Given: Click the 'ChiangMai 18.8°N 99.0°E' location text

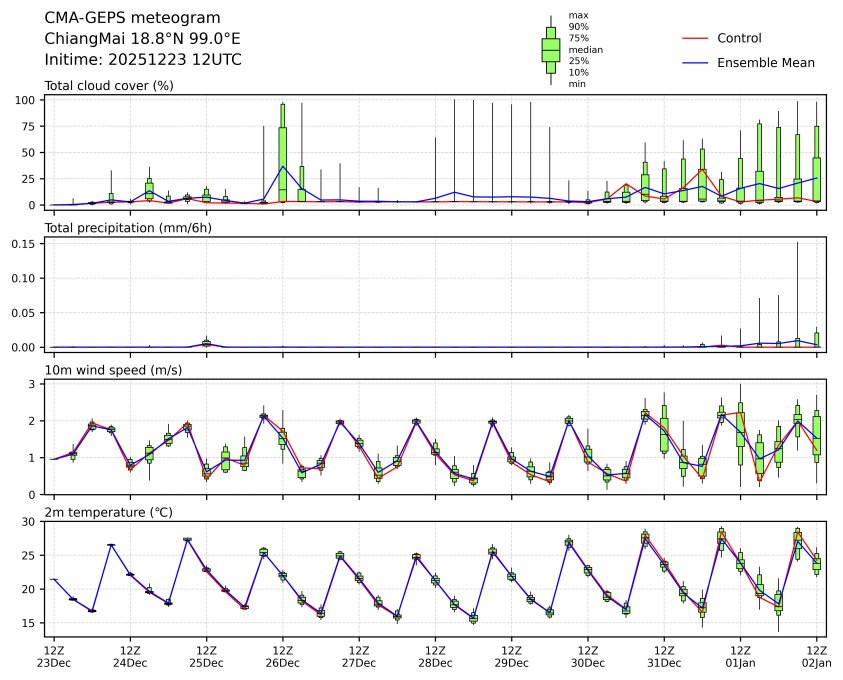Looking at the screenshot, I should tap(142, 39).
